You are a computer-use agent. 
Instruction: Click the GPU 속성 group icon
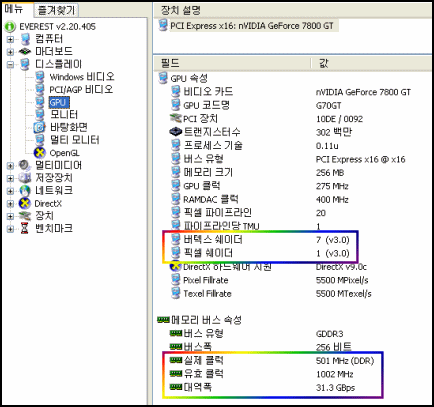[163, 78]
